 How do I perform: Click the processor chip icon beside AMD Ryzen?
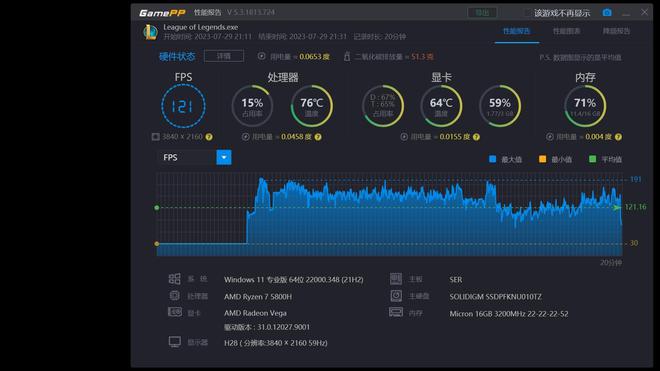pos(174,296)
